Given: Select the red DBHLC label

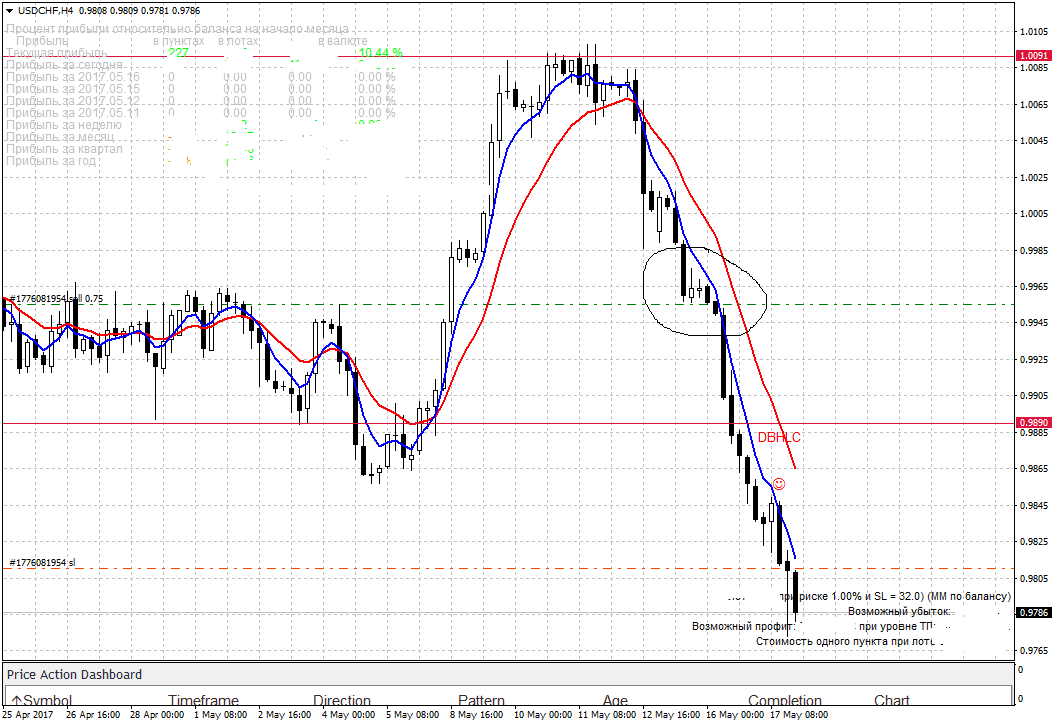Looking at the screenshot, I should 779,438.
